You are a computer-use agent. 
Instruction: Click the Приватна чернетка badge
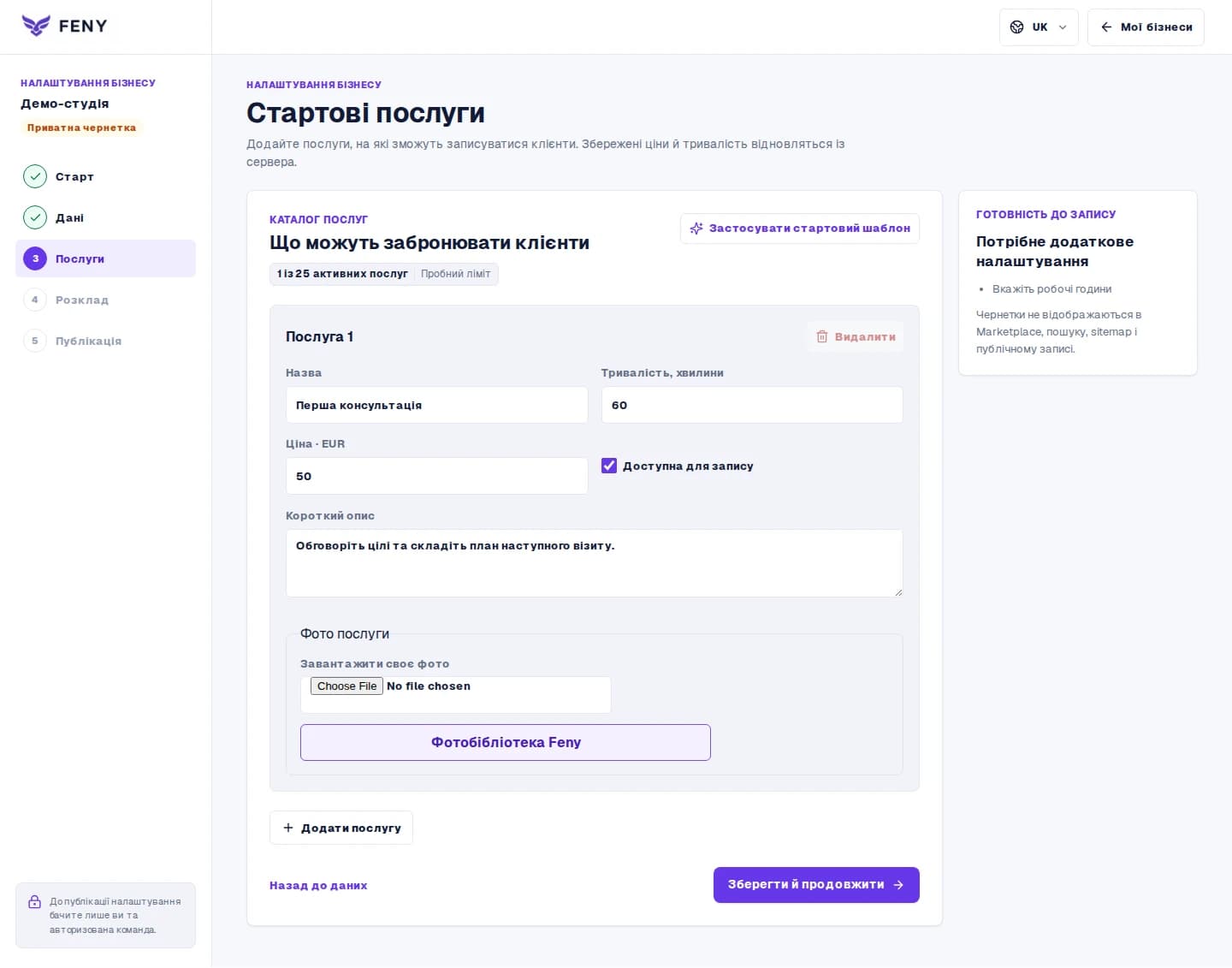[x=81, y=128]
